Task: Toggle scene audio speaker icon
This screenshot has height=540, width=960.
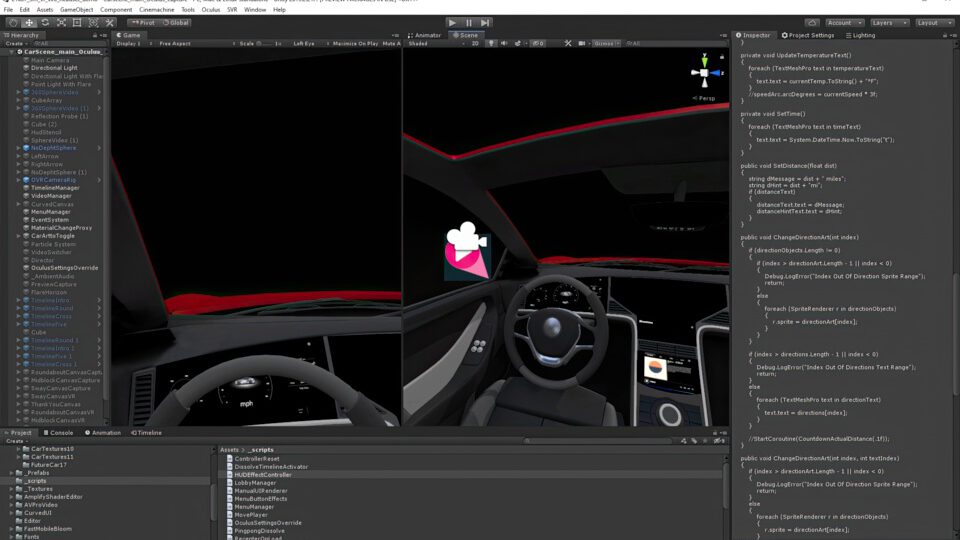Action: point(504,43)
